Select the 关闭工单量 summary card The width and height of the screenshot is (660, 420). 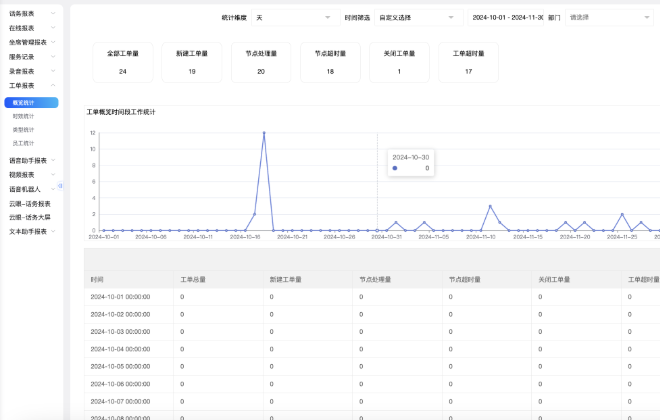point(399,63)
